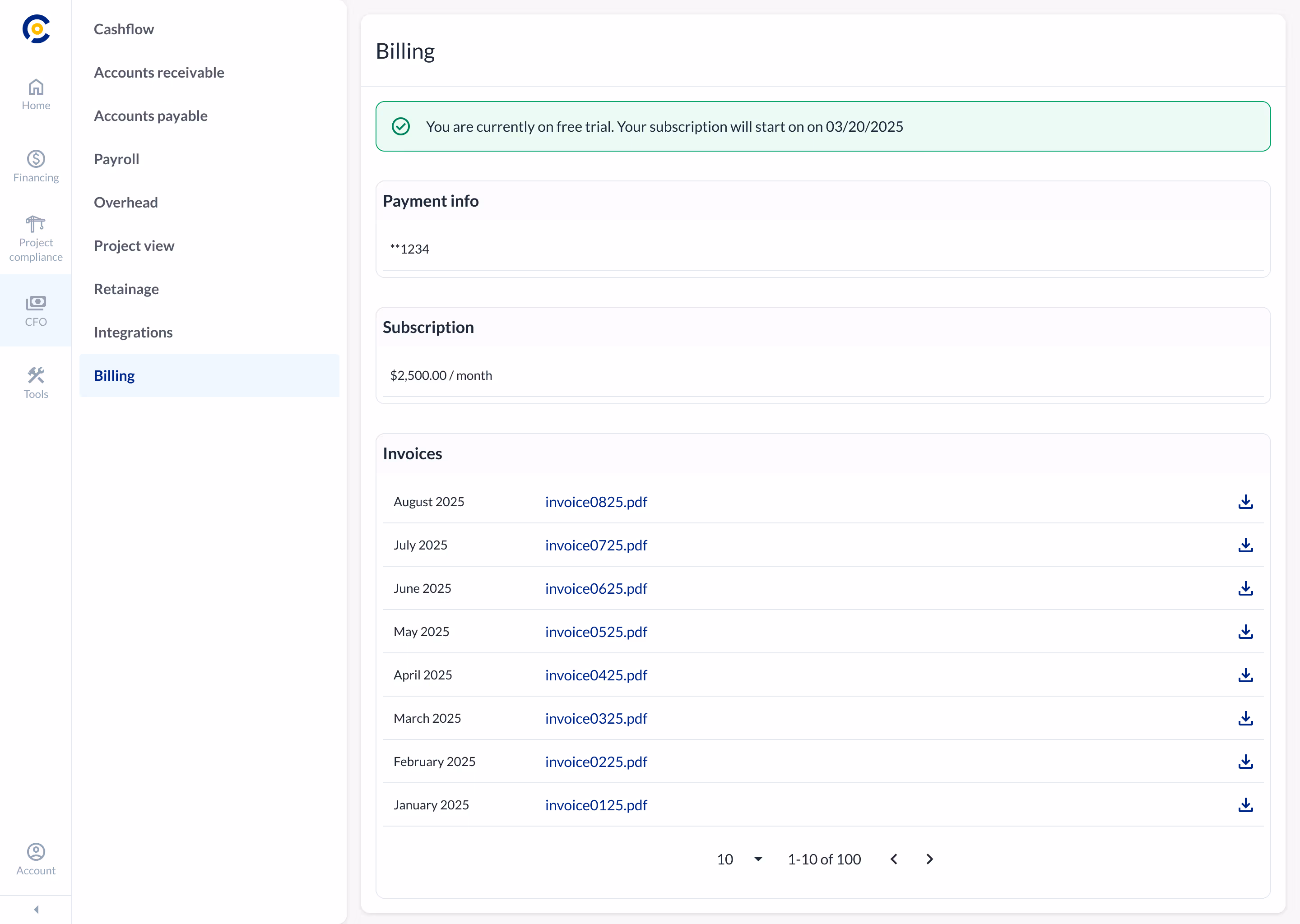
Task: Open invoice0125.pdf link
Action: point(596,804)
